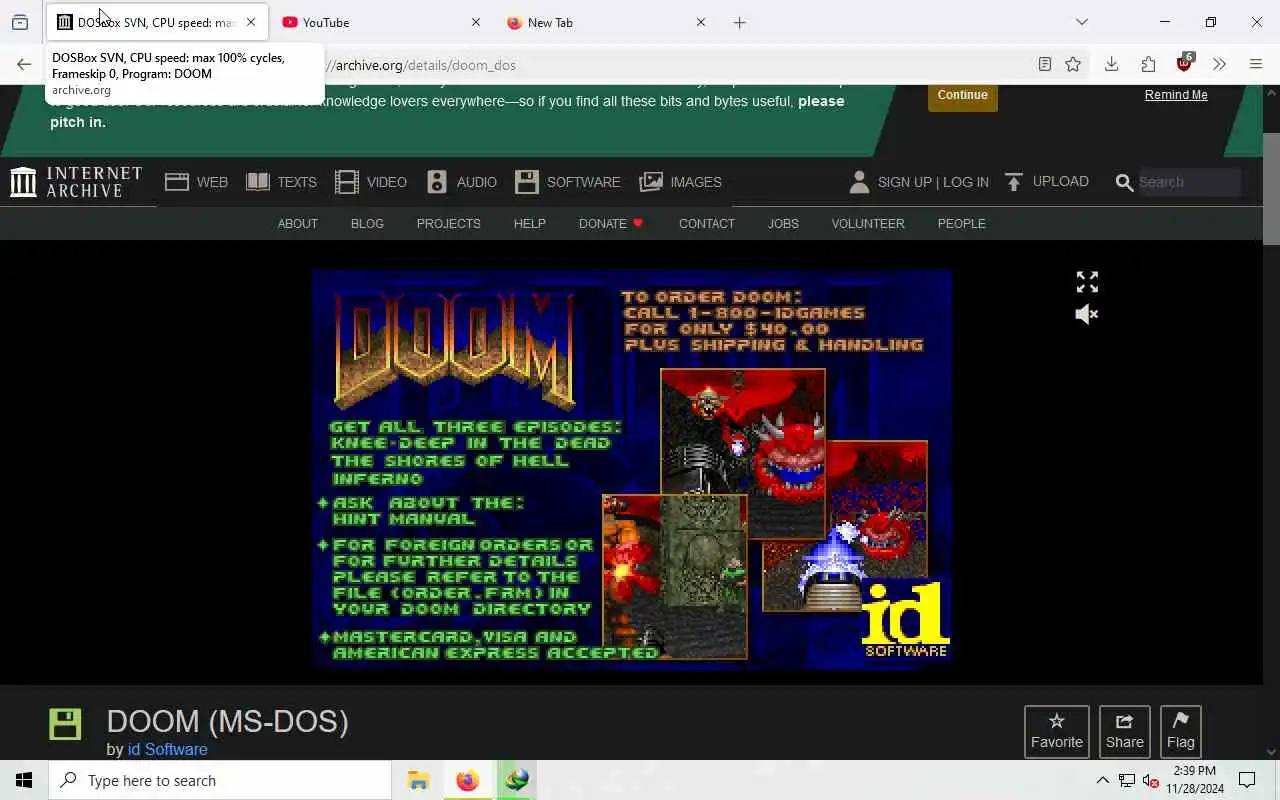Enter fullscreen for the DOOM emulator
The height and width of the screenshot is (800, 1280).
click(1087, 282)
